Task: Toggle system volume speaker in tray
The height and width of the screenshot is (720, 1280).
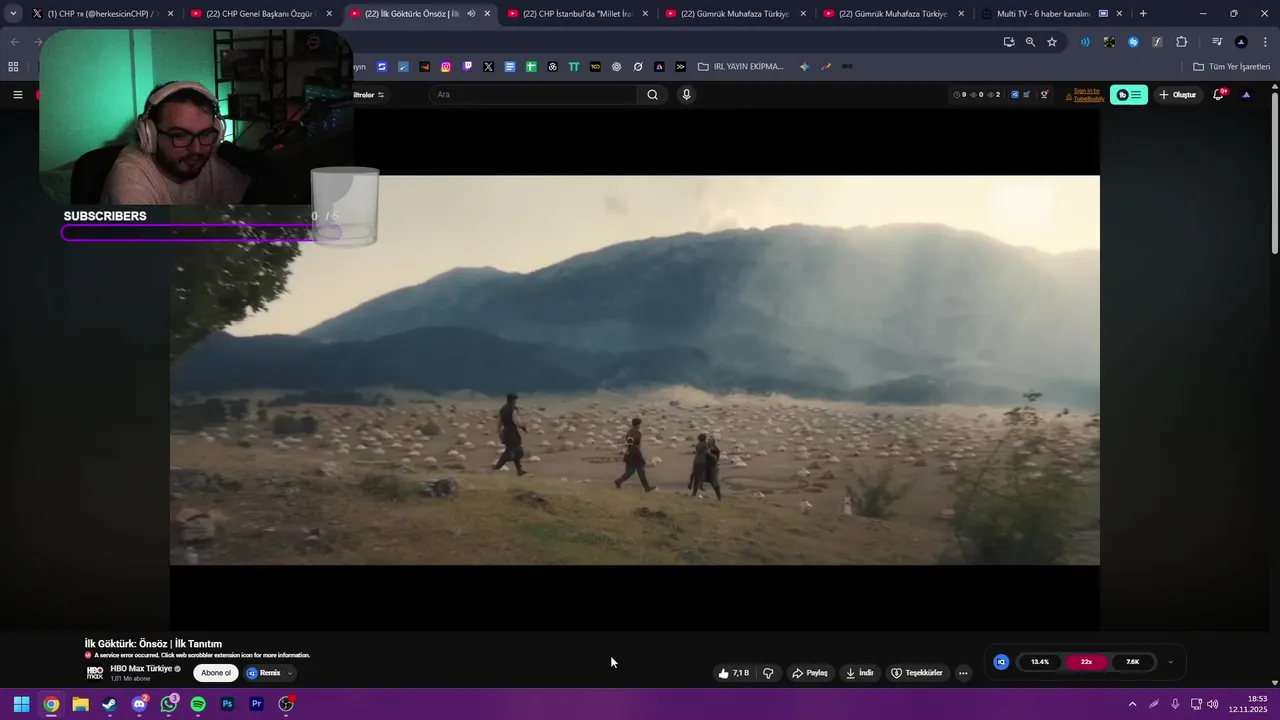Action: 1213,704
